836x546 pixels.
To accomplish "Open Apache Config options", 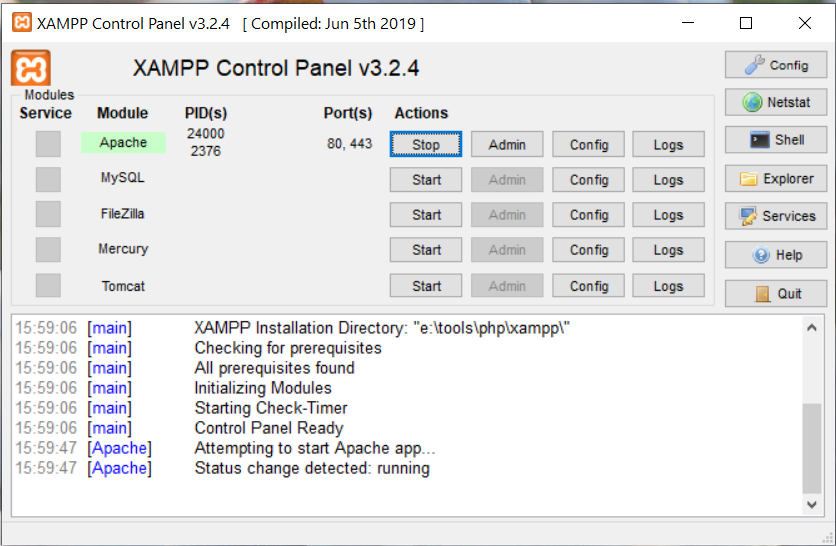I will click(589, 144).
